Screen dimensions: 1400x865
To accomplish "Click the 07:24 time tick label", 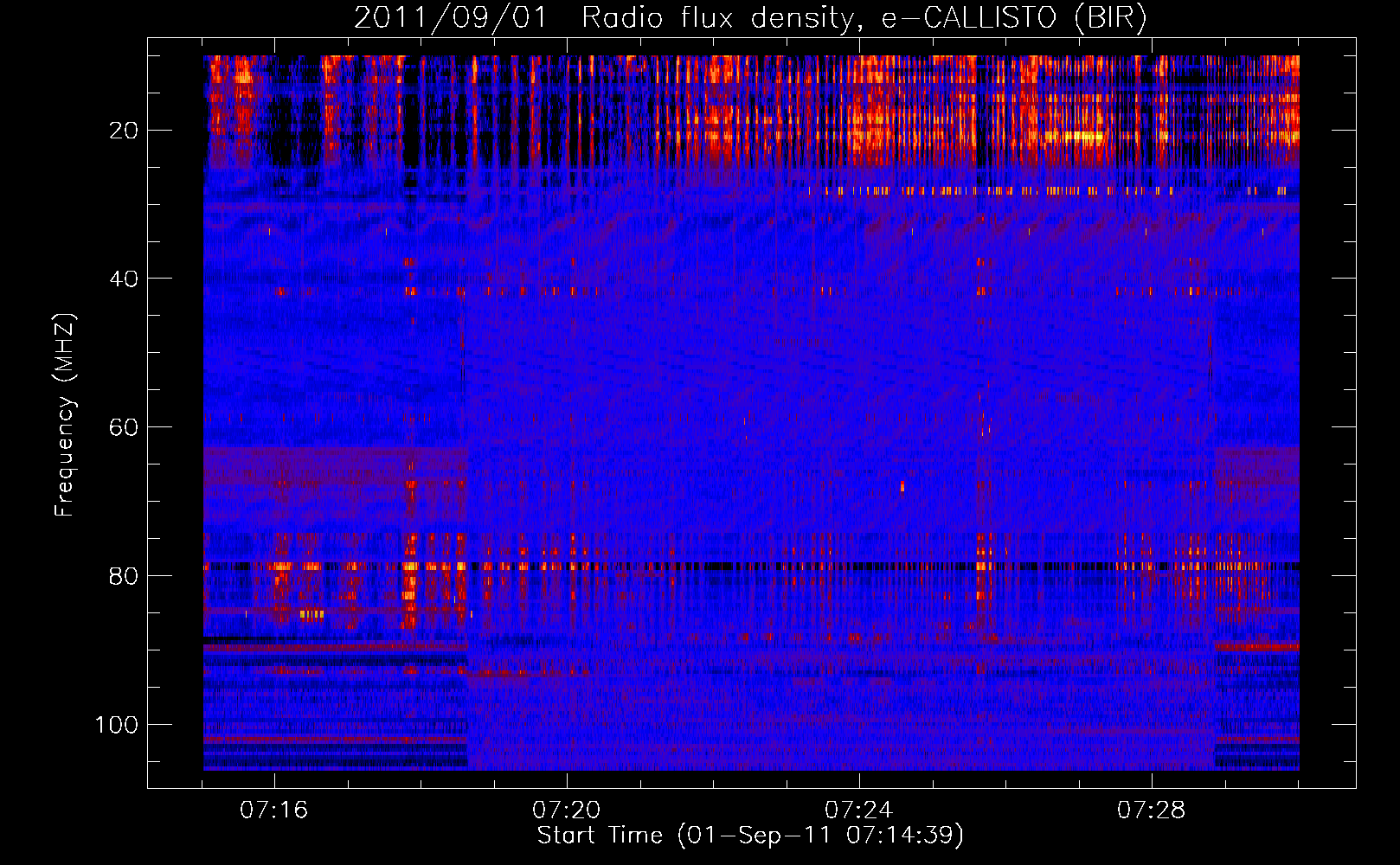I will pyautogui.click(x=859, y=811).
